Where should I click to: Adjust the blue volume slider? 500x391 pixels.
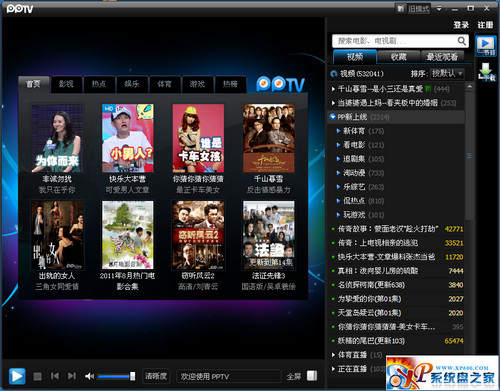tap(116, 376)
